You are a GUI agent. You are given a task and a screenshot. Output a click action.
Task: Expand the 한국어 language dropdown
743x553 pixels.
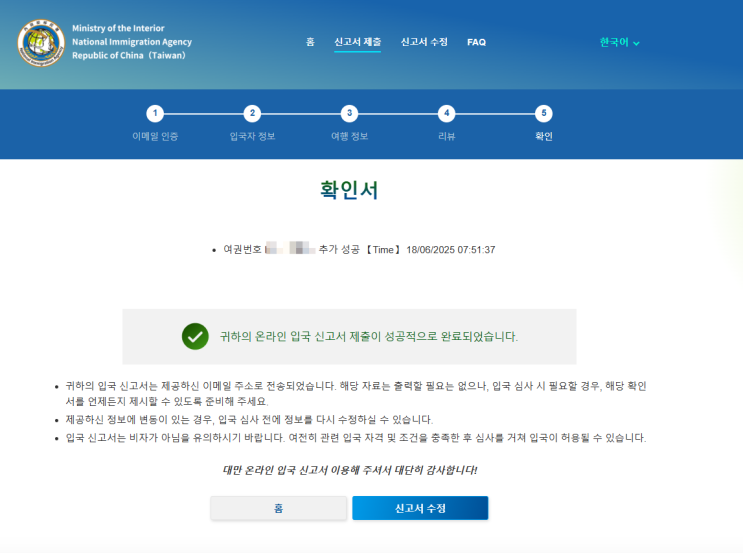[619, 43]
